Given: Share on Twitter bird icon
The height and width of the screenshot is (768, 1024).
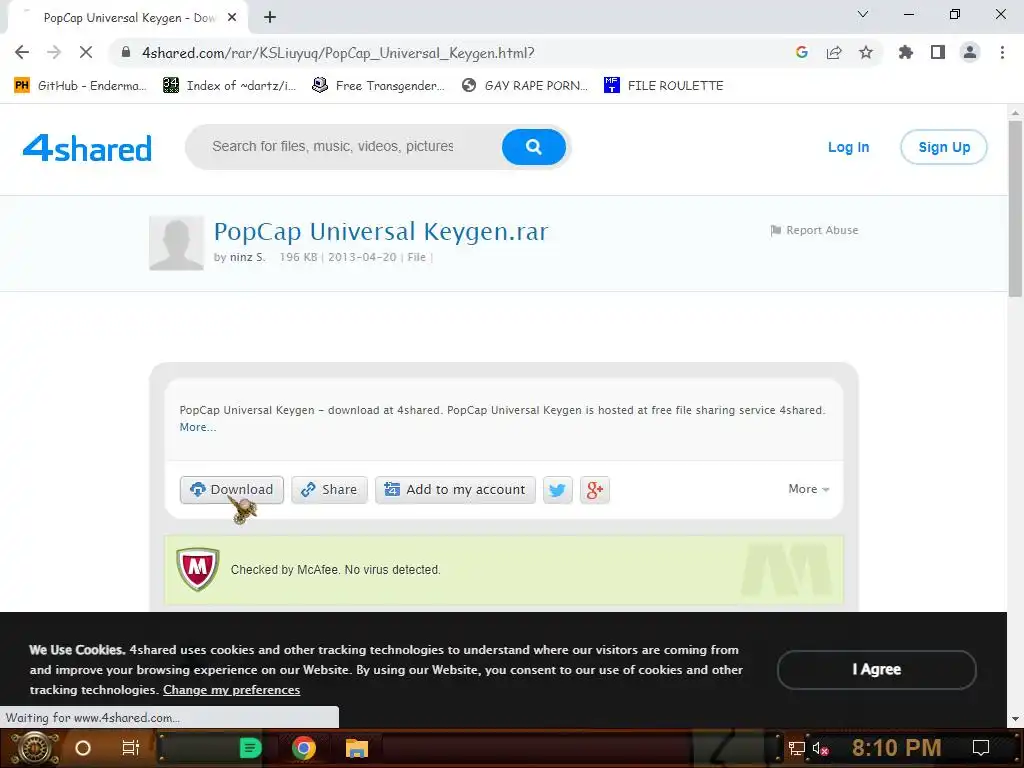Looking at the screenshot, I should (x=558, y=490).
